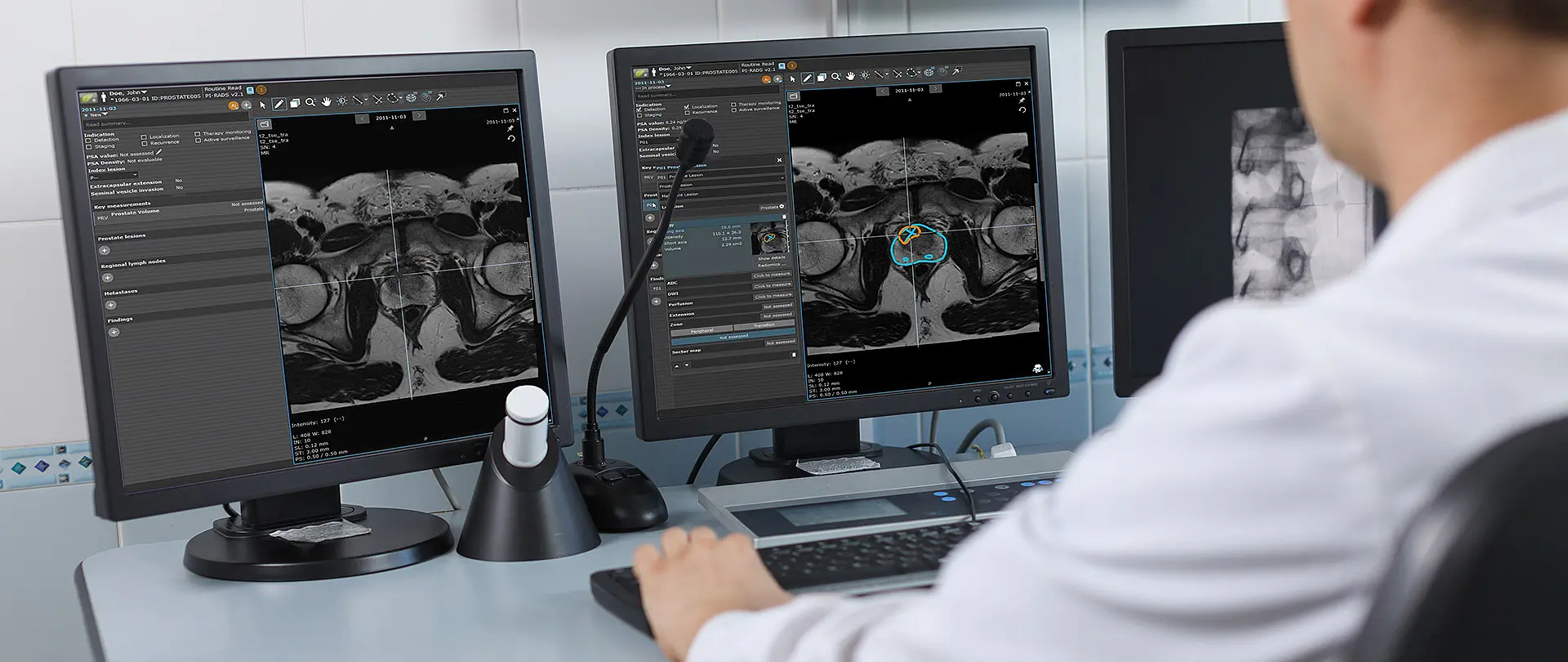The width and height of the screenshot is (1568, 662).
Task: Select the crossed-lines diameter tool on right monitor
Action: pos(898,74)
